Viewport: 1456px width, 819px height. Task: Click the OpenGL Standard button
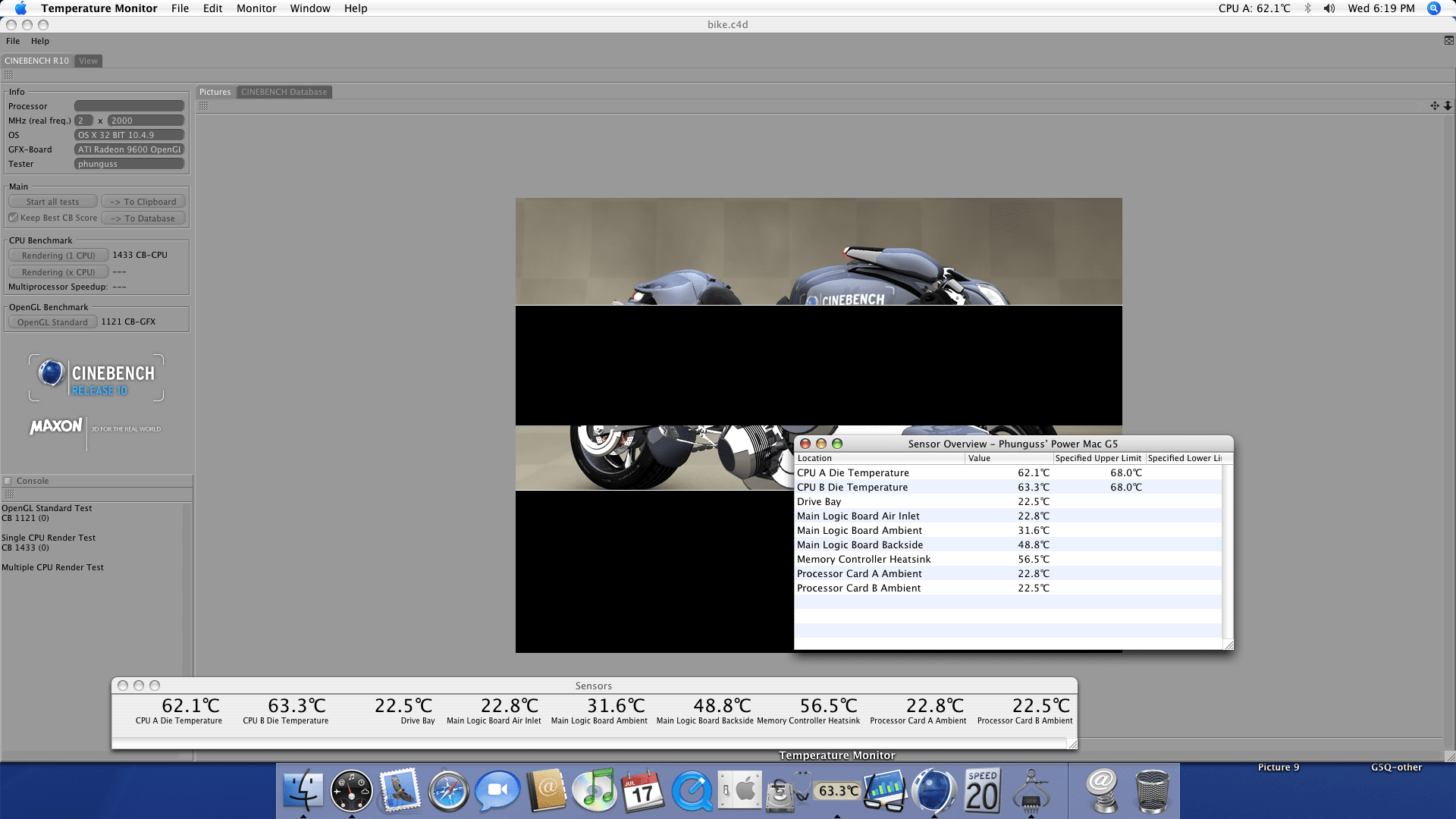tap(52, 322)
